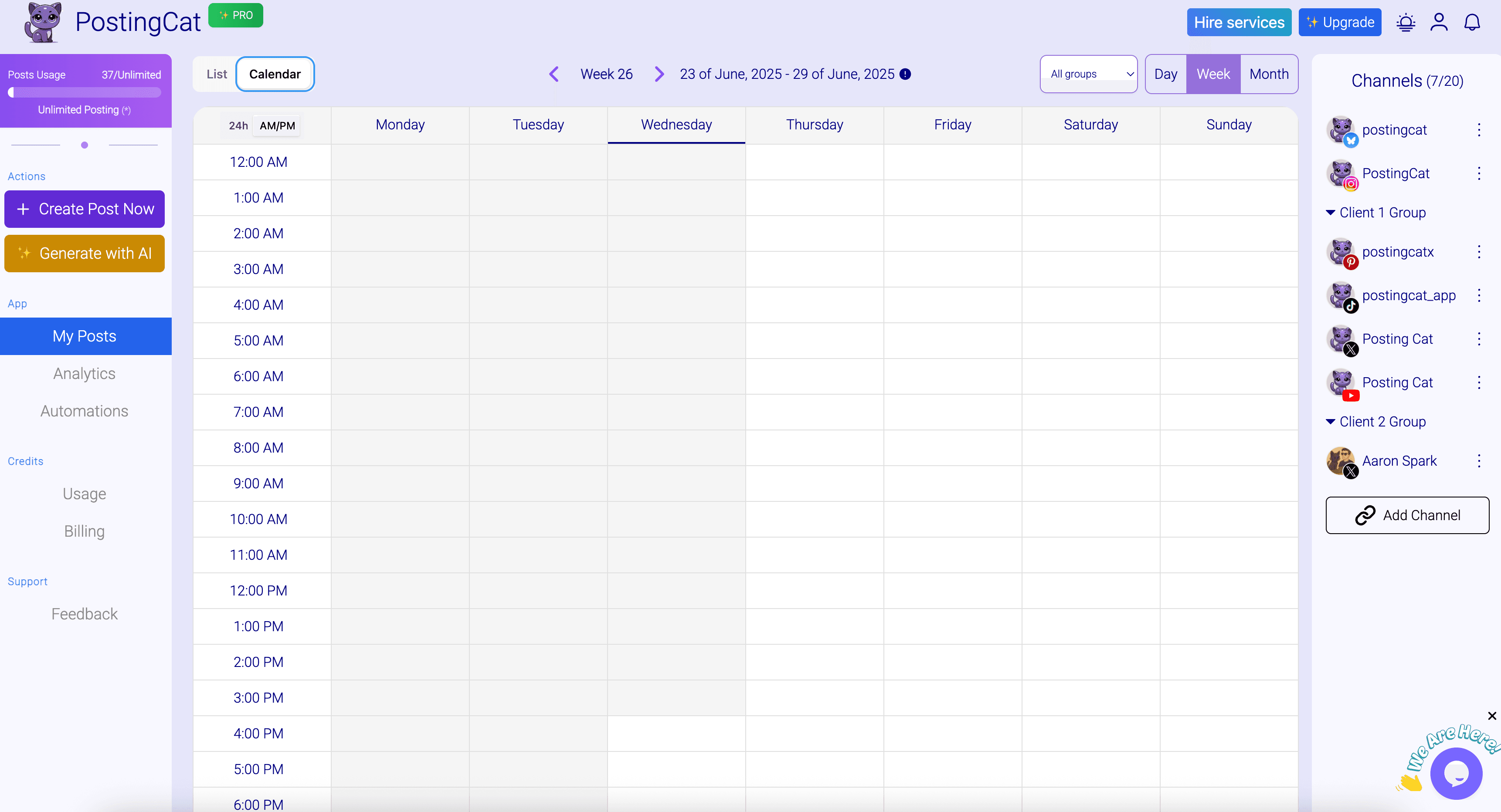This screenshot has height=812, width=1501.
Task: Open options menu for Aaron Spark channel
Action: coord(1479,461)
